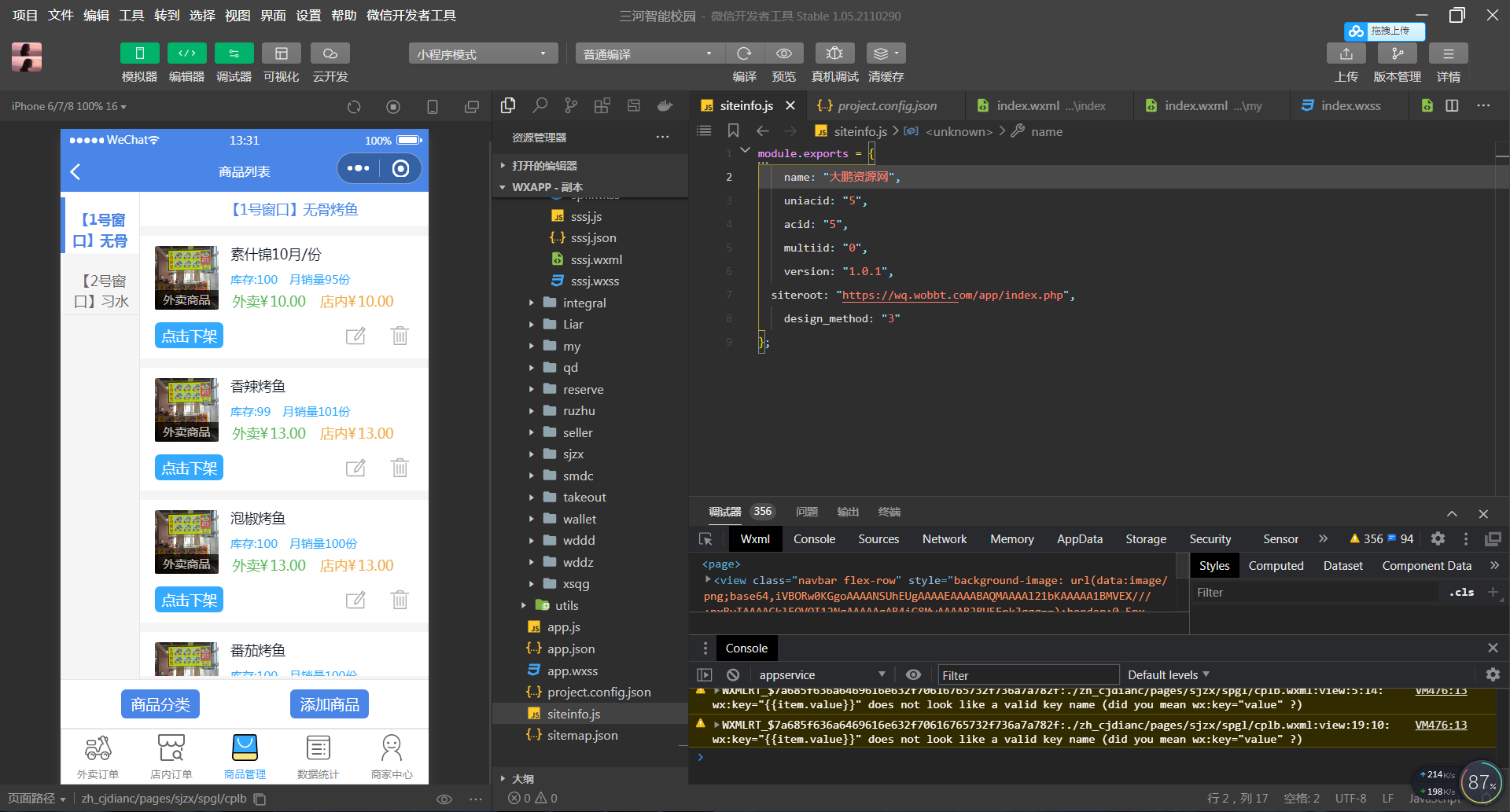Click delete trash icon for 素什锦10月/份
Image resolution: width=1510 pixels, height=812 pixels.
pos(400,336)
